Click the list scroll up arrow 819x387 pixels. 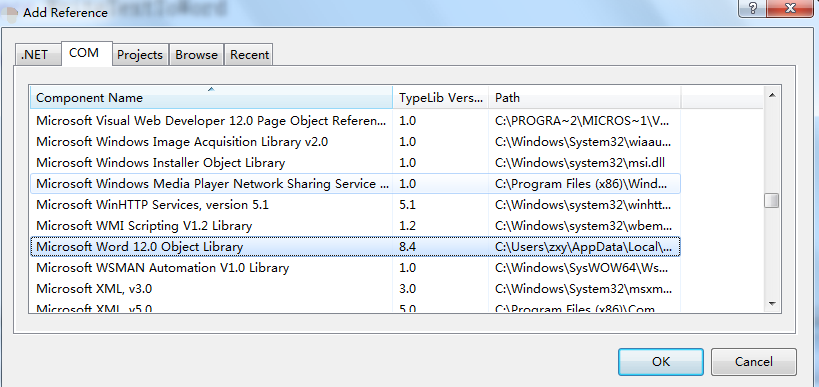(771, 95)
